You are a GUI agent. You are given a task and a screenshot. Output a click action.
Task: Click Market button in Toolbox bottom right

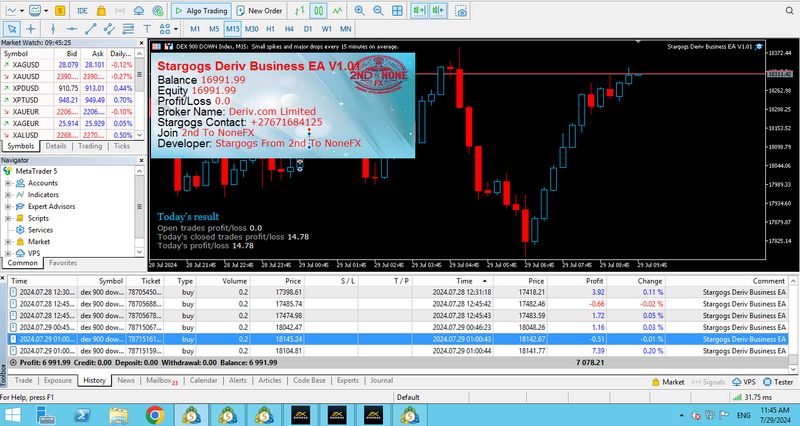668,382
